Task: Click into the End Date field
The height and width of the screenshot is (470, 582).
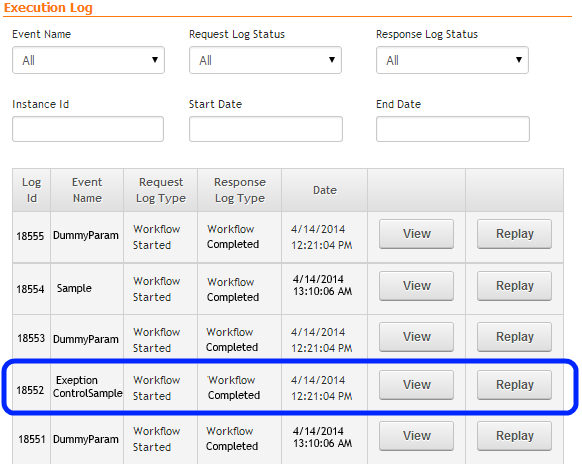Action: (453, 129)
